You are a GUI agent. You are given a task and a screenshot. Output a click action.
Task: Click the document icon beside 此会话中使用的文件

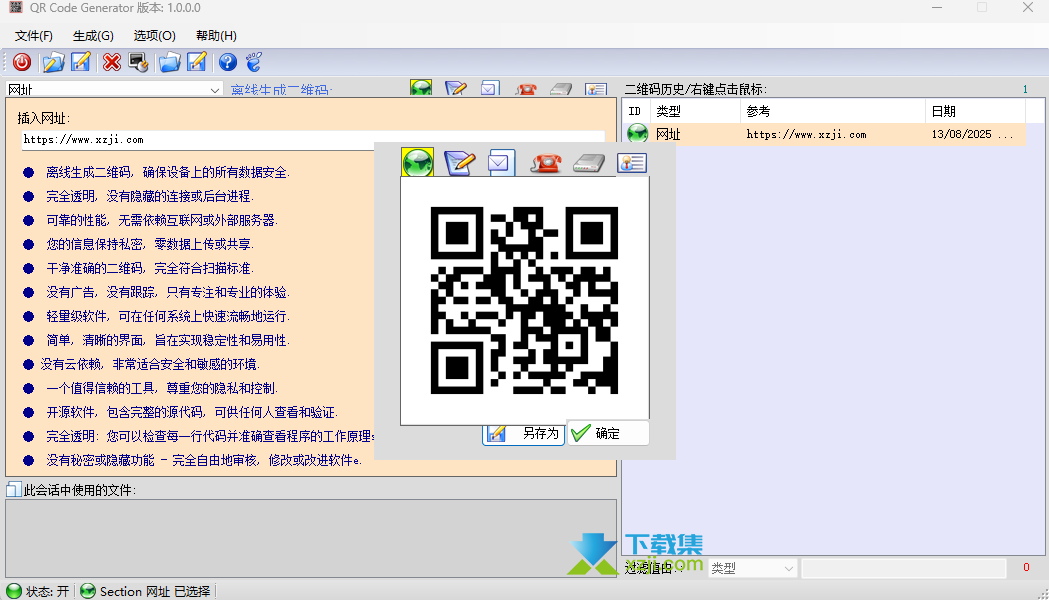pos(13,490)
